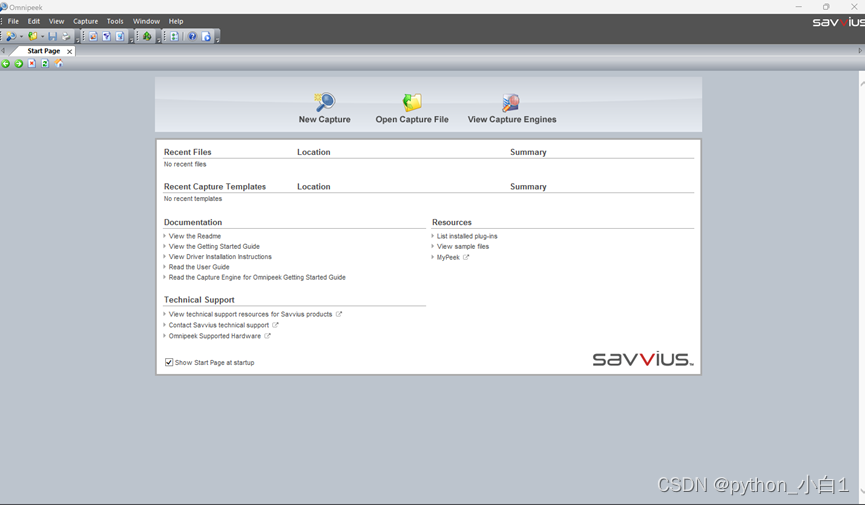Open View Driver Installation Instructions link
The height and width of the screenshot is (505, 865).
(220, 257)
